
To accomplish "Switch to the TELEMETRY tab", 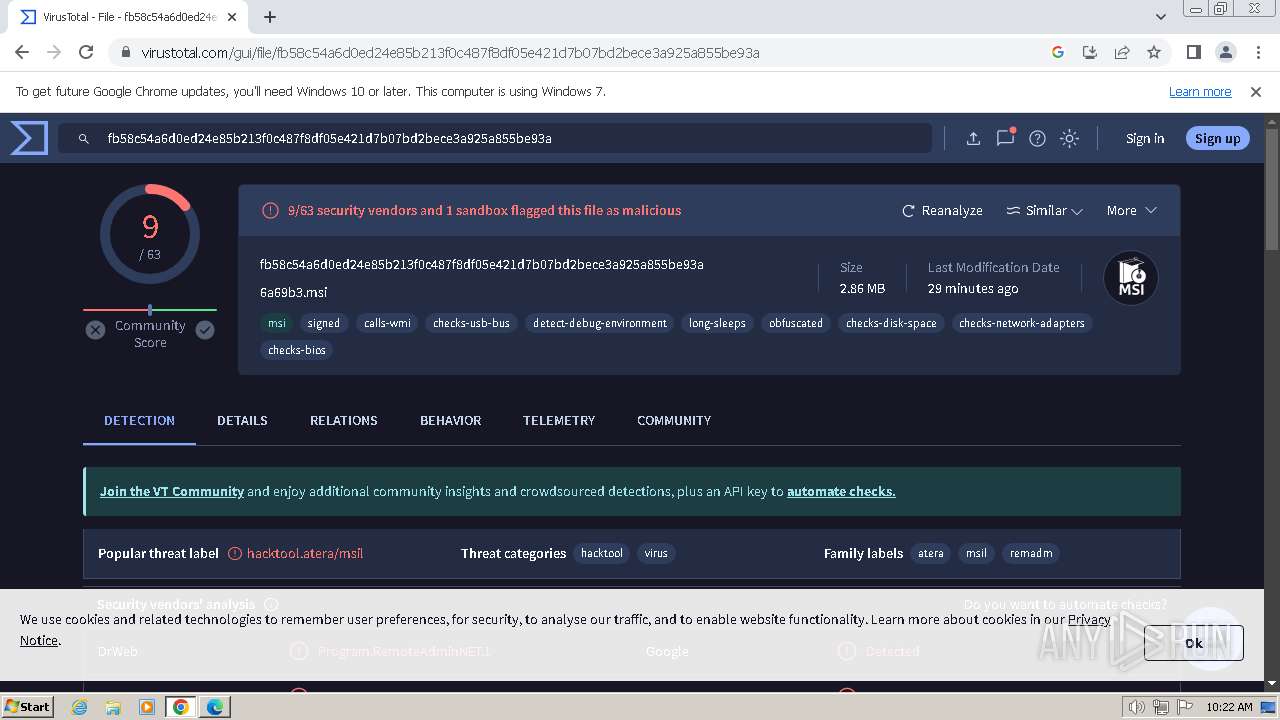I will click(559, 420).
